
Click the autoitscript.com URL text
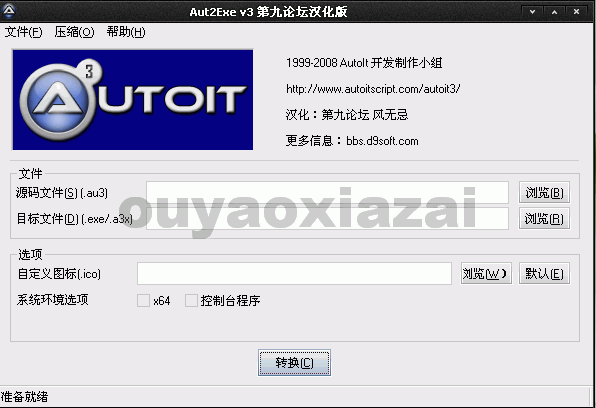tap(373, 89)
